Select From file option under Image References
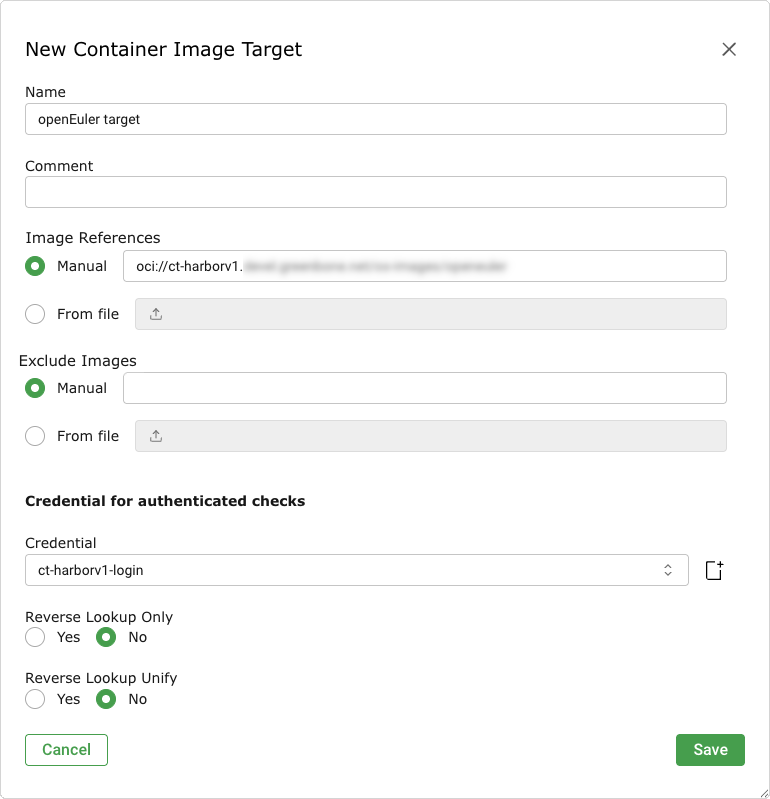 click(35, 314)
